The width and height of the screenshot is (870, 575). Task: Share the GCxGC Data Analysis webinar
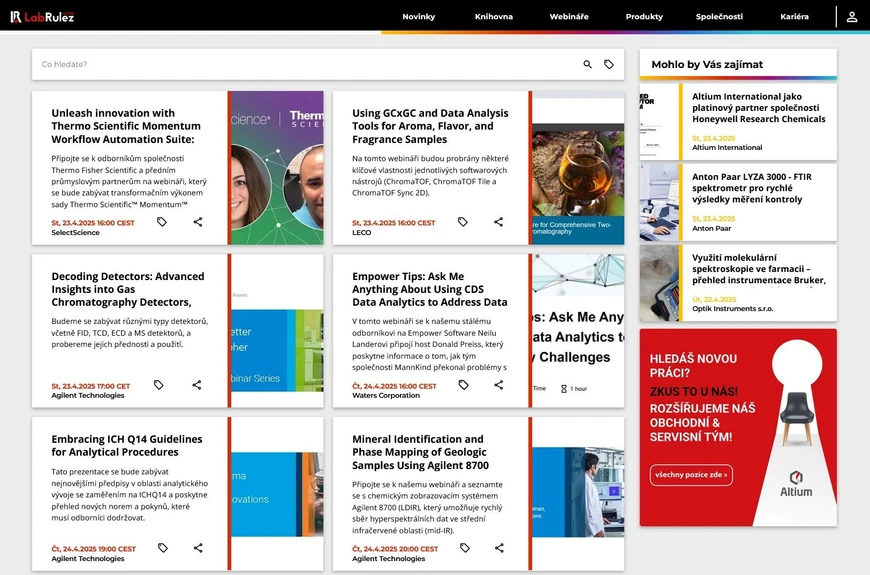[498, 222]
